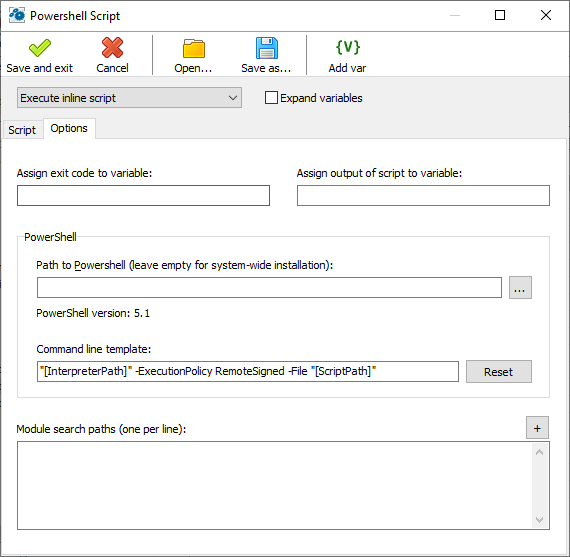Close the Powershell Script window
This screenshot has width=570, height=557.
pyautogui.click(x=546, y=15)
